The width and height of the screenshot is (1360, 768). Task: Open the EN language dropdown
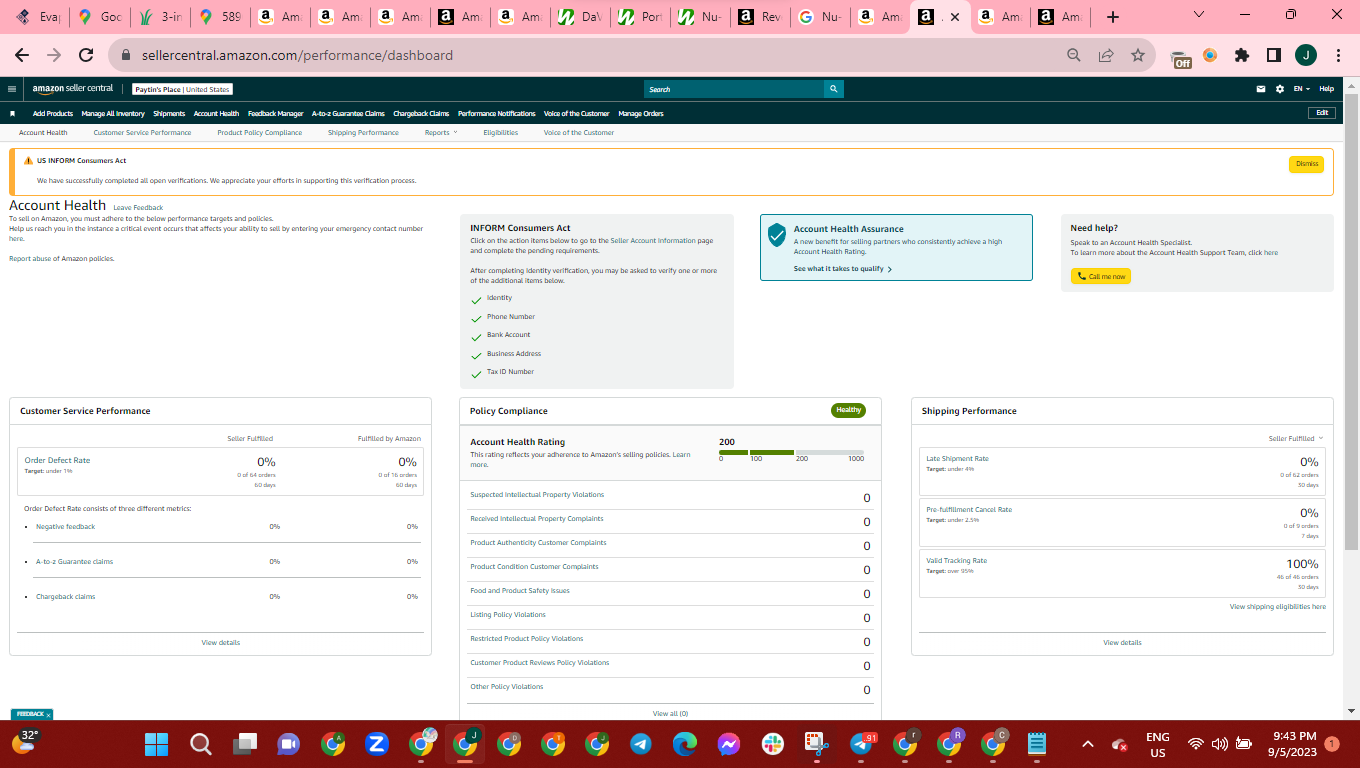(x=1301, y=89)
